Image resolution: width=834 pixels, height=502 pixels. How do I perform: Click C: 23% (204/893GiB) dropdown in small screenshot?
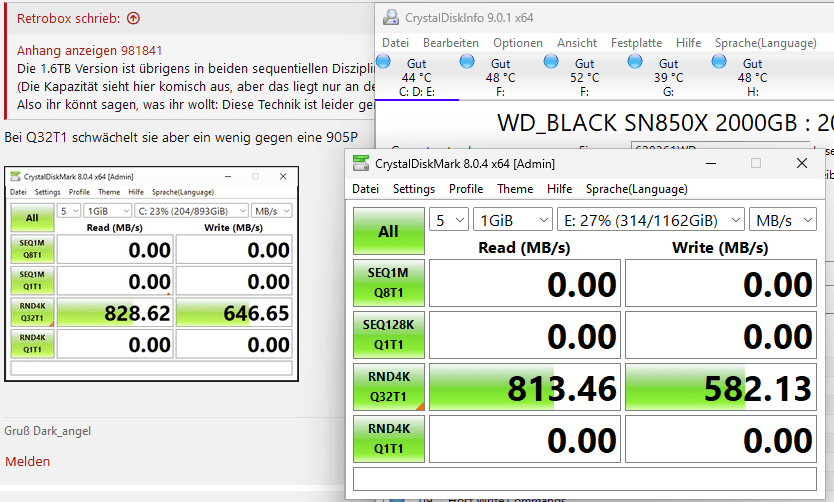click(191, 211)
